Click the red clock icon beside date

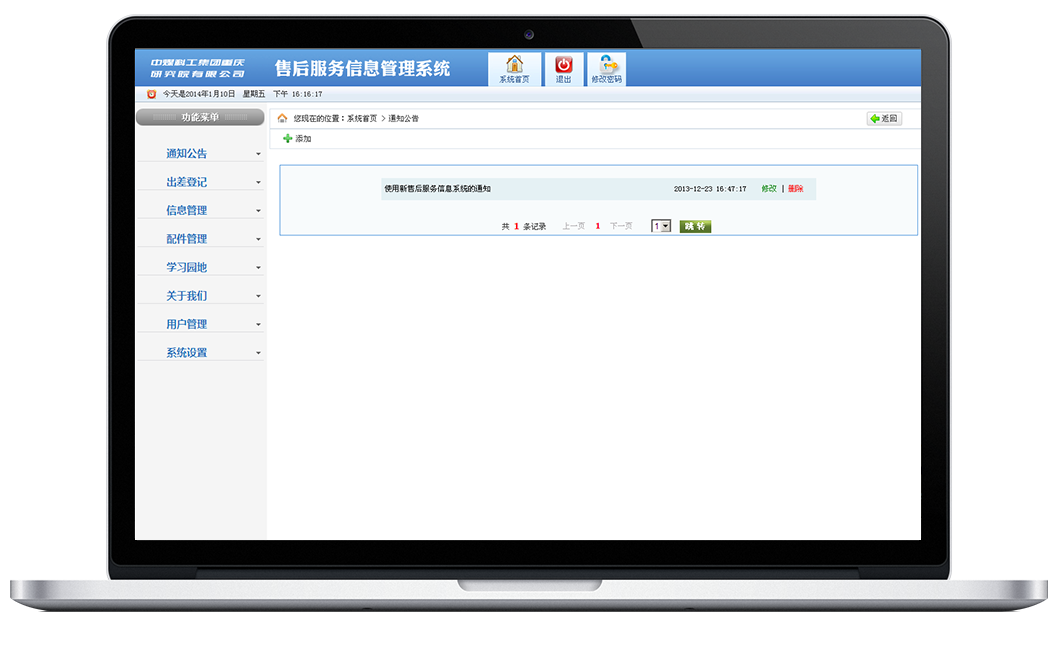pyautogui.click(x=152, y=94)
